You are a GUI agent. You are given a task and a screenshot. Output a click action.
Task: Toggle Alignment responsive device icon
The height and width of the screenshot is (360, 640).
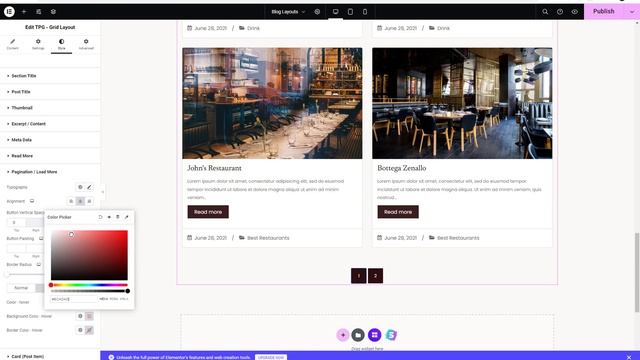click(32, 201)
